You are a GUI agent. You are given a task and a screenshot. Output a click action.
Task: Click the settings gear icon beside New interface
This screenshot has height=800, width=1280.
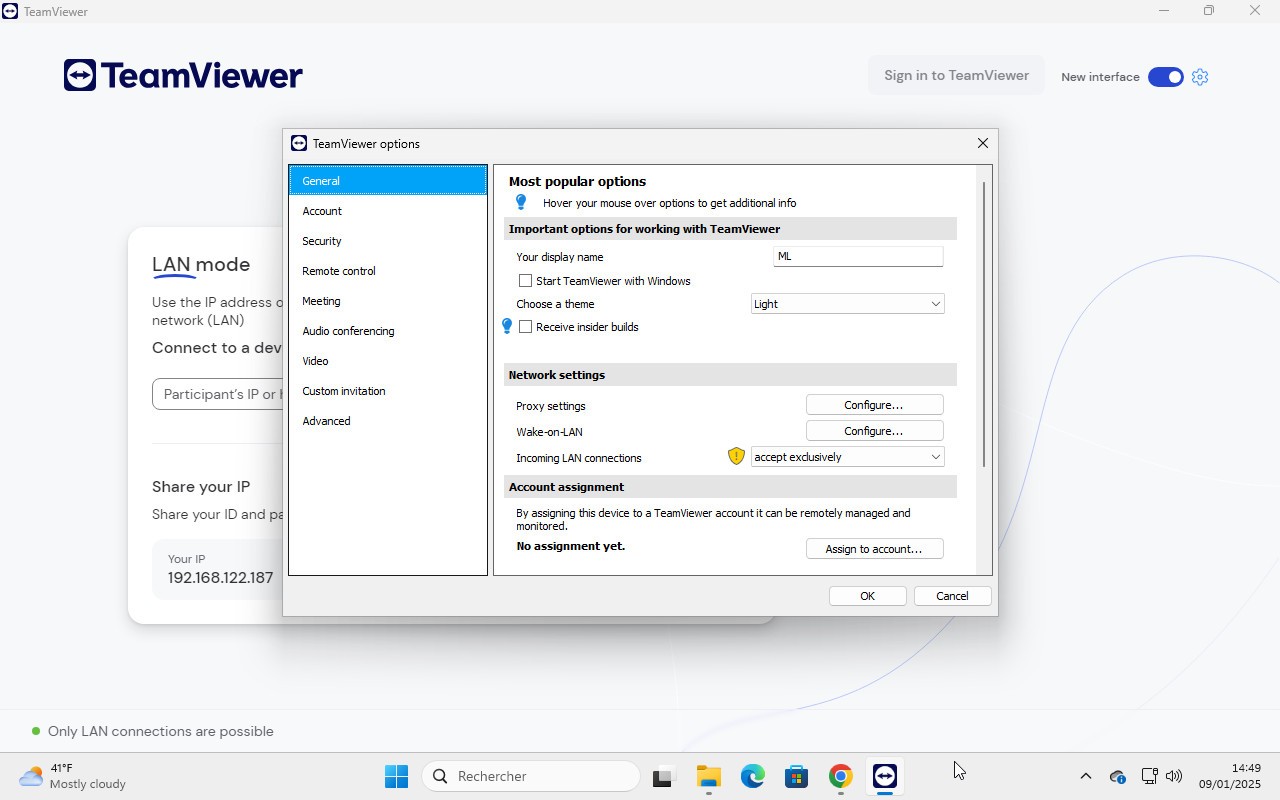(1200, 77)
